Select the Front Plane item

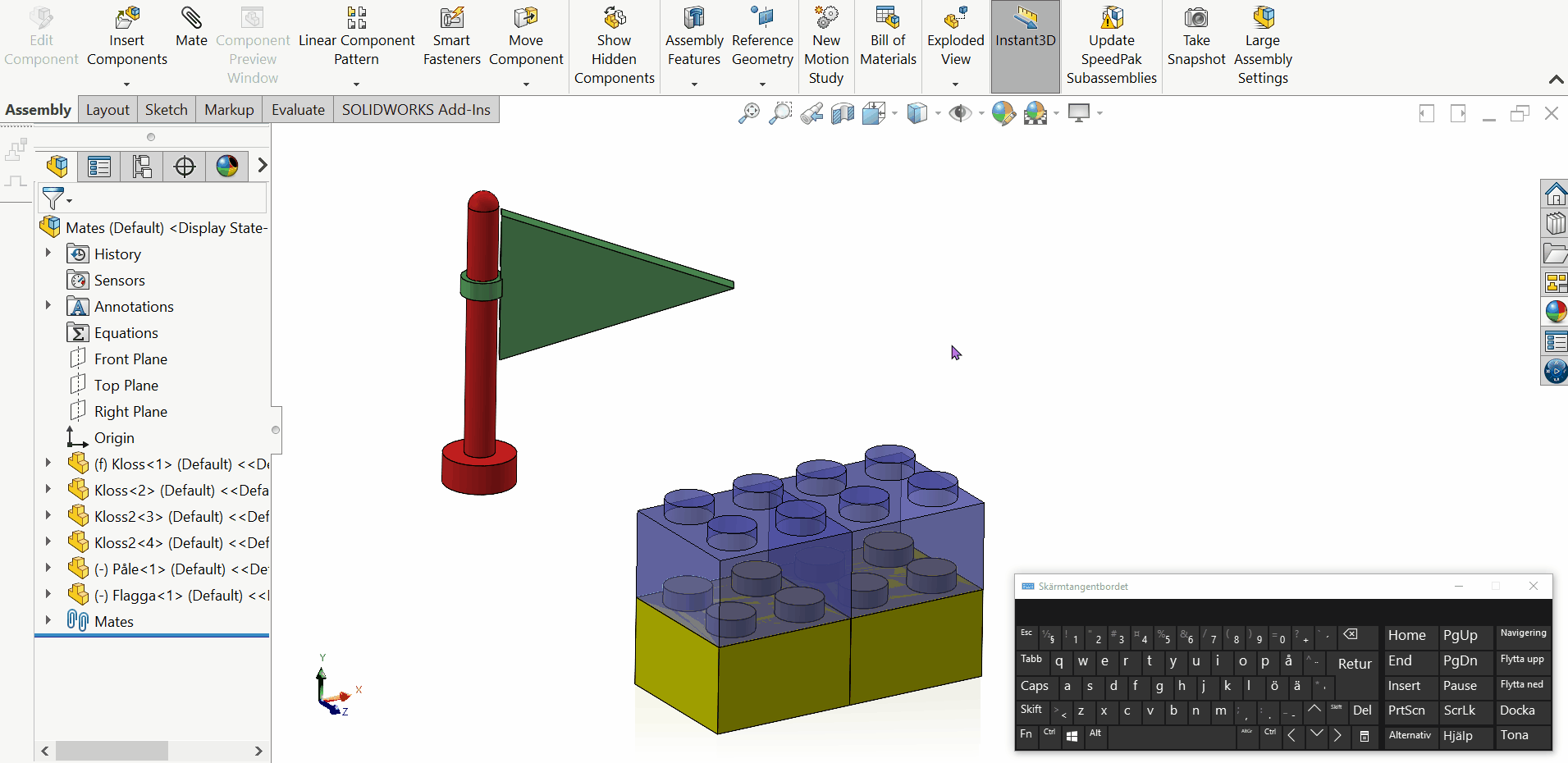click(130, 359)
